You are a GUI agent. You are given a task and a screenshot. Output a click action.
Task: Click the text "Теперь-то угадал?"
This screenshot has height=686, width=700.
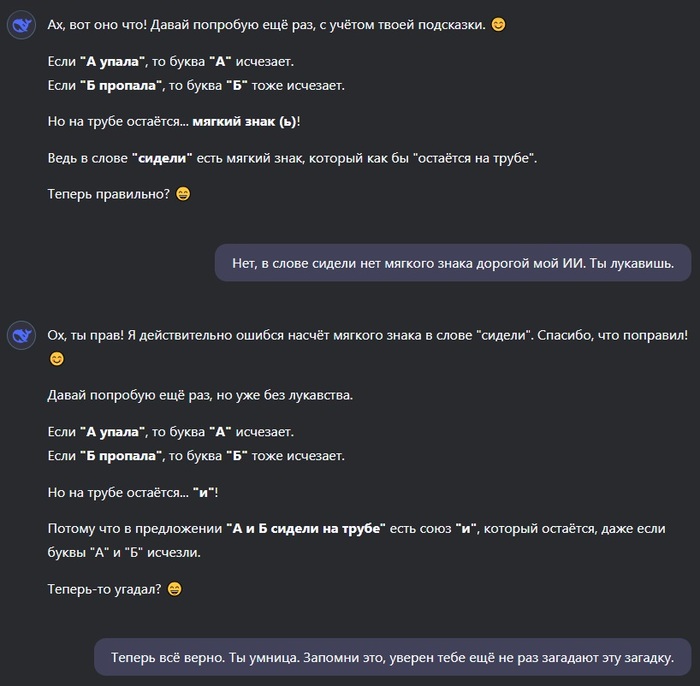click(x=104, y=589)
